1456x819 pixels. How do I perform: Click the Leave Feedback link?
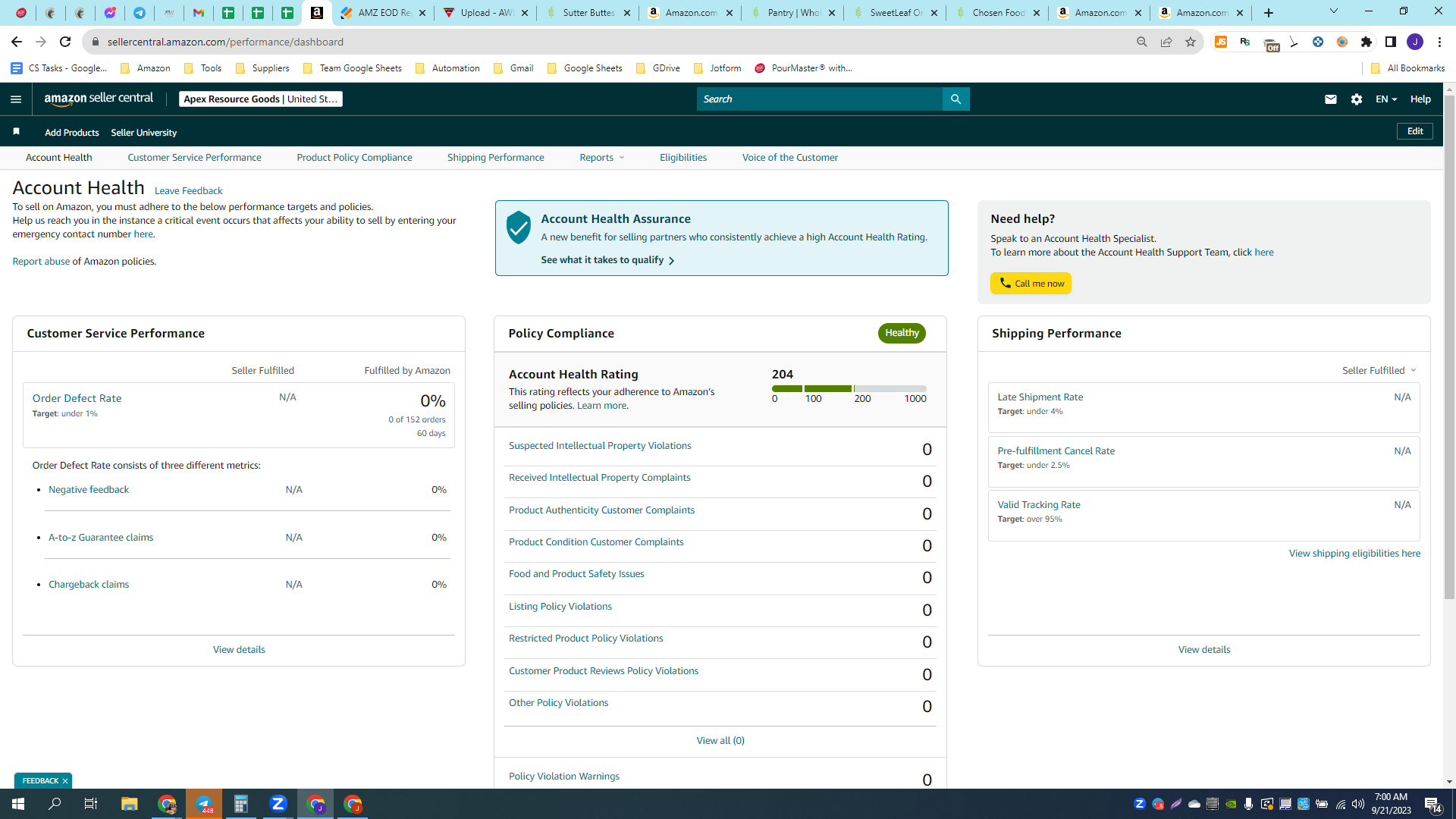pyautogui.click(x=189, y=191)
